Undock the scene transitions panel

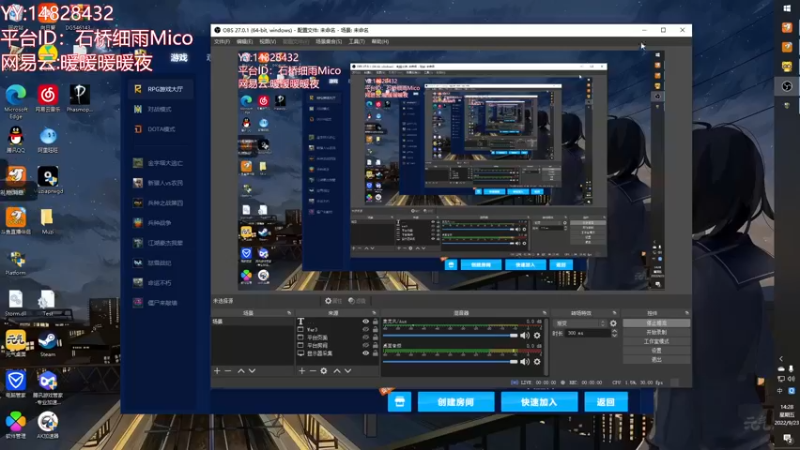tap(614, 313)
